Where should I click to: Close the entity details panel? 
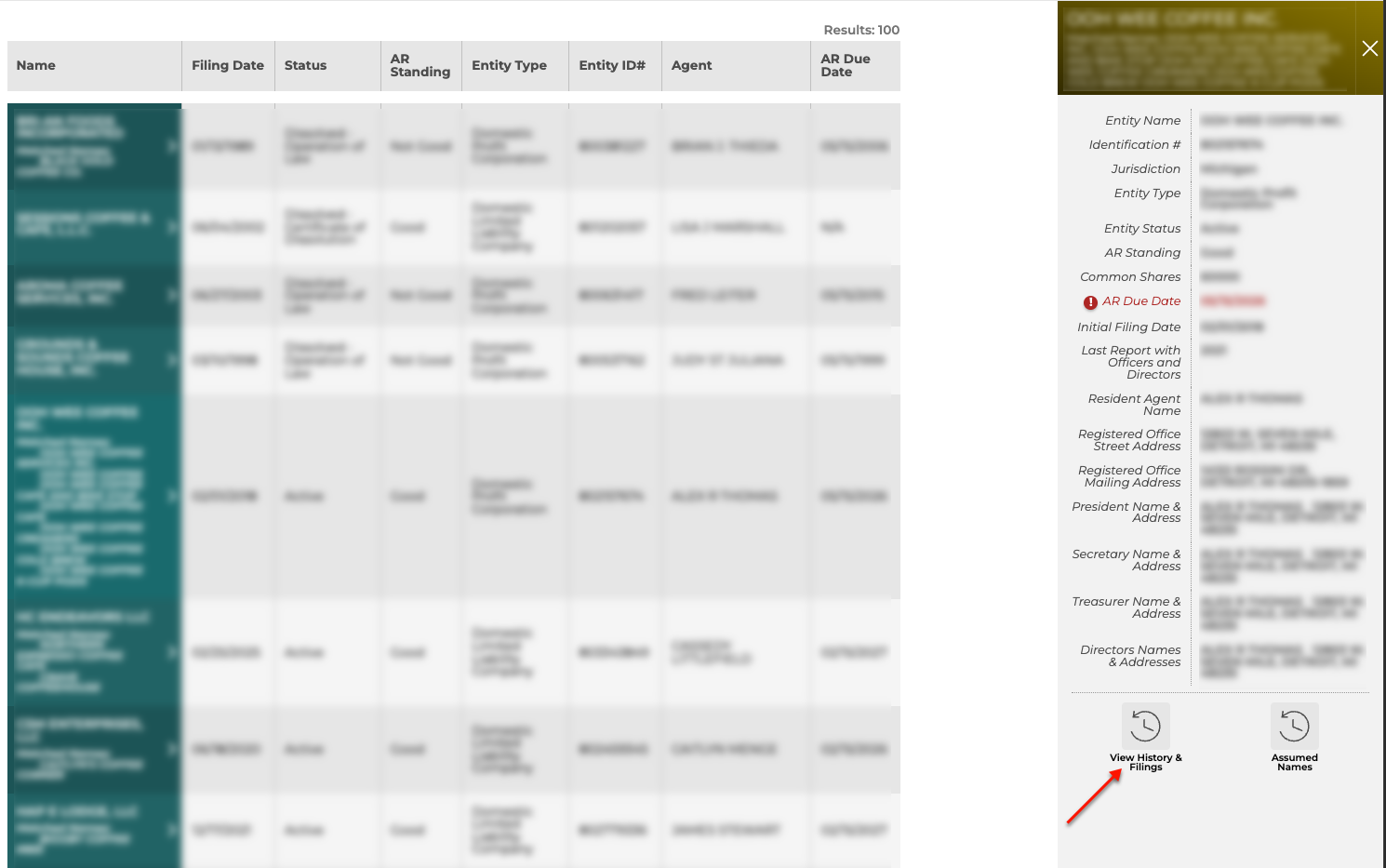(1370, 48)
